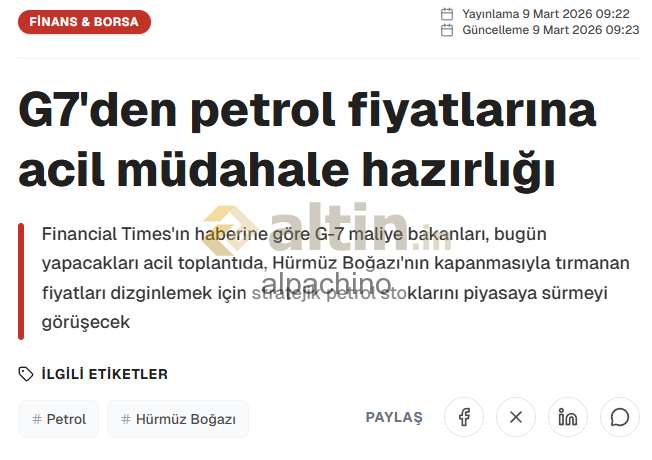This screenshot has width=652, height=460.
Task: Open the Hürmüz Boğazı tag page
Action: [x=185, y=419]
